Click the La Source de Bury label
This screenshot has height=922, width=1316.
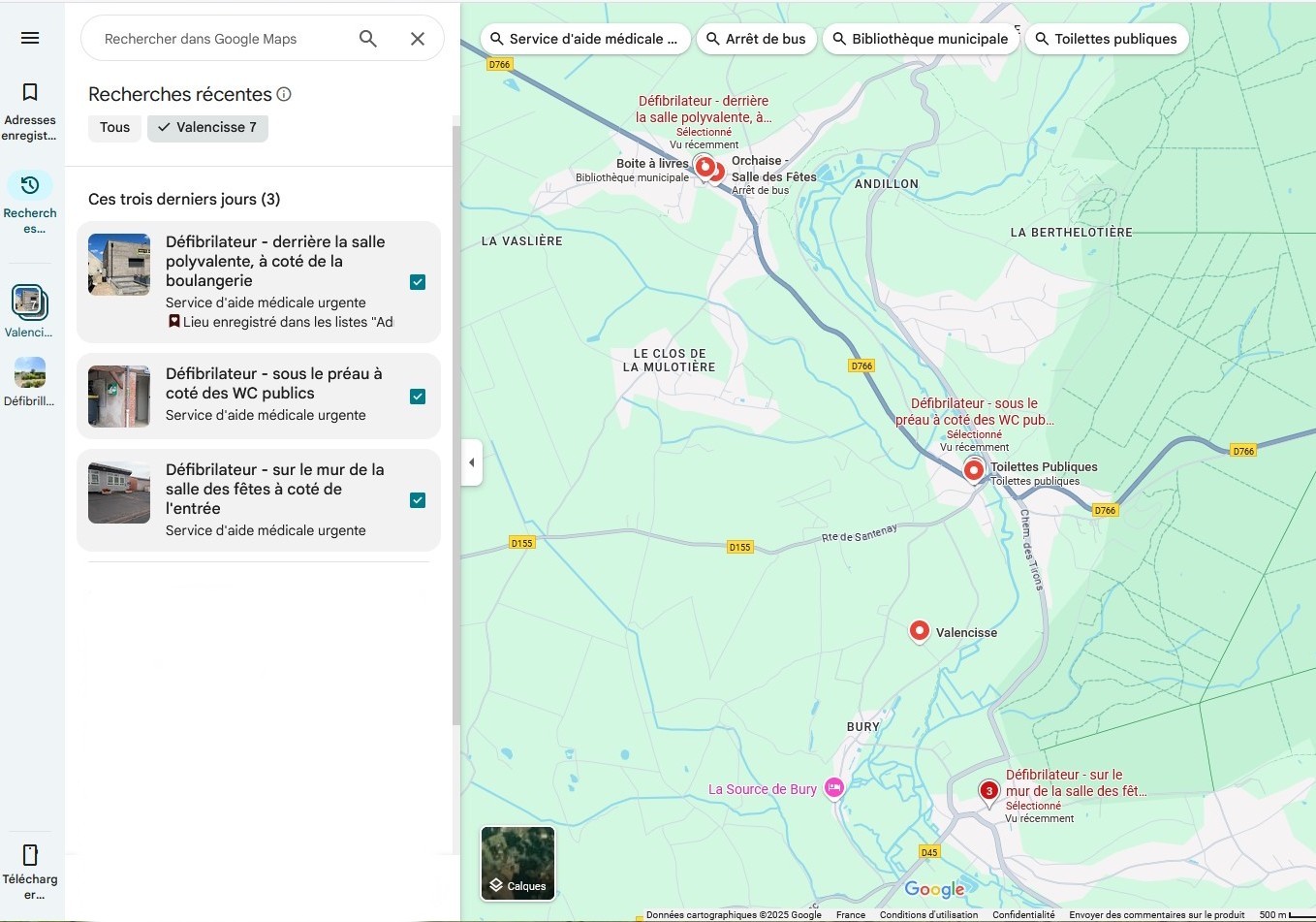(763, 789)
